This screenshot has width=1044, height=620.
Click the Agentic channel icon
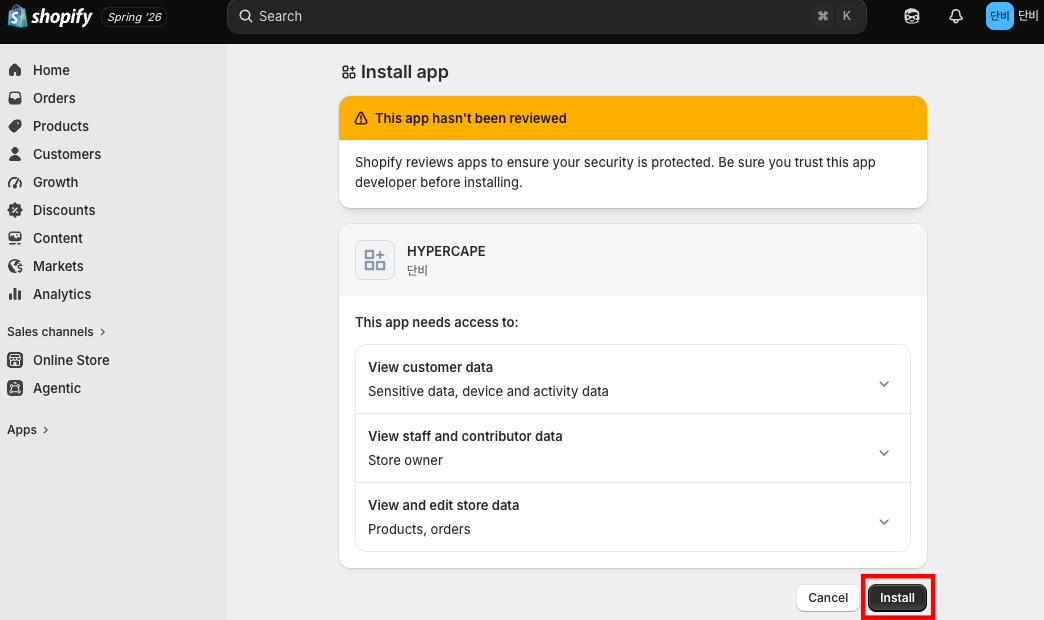15,388
